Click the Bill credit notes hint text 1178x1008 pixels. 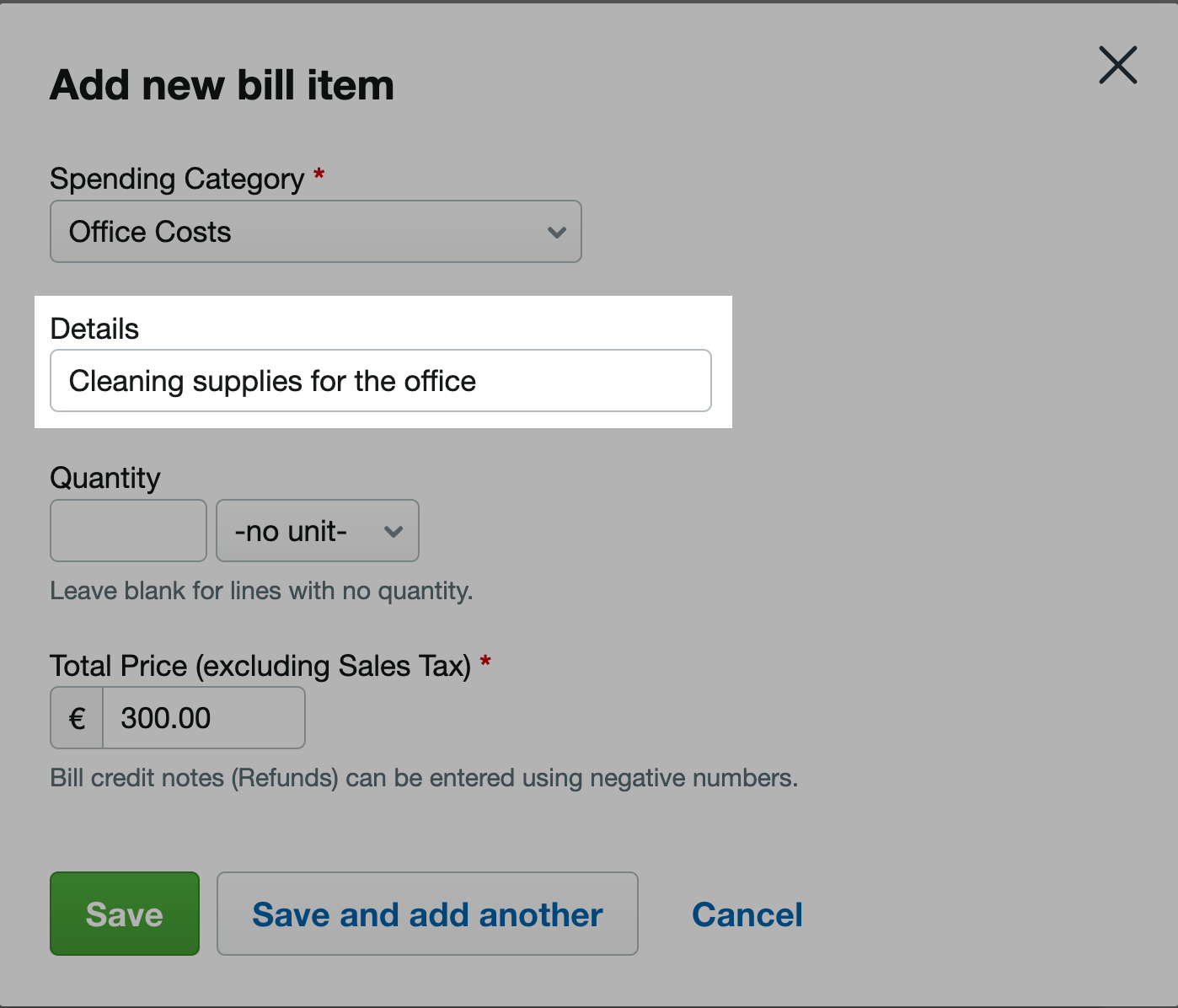424,778
